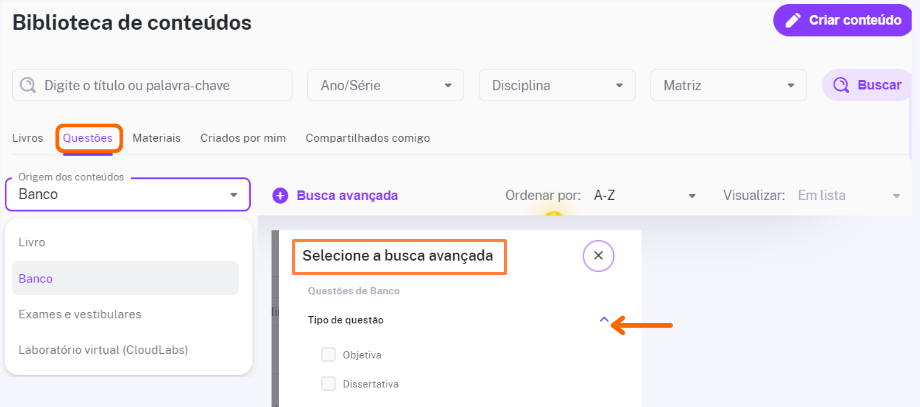Close the advanced search panel with X

point(598,256)
